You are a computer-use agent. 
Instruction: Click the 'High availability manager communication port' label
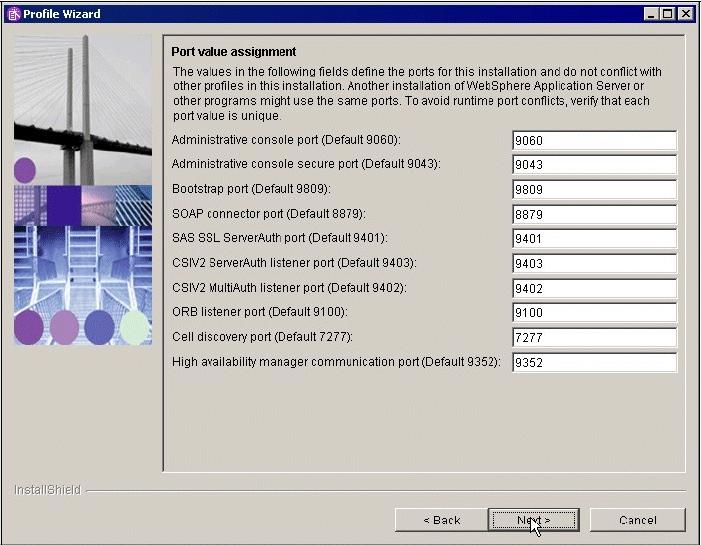coord(336,362)
